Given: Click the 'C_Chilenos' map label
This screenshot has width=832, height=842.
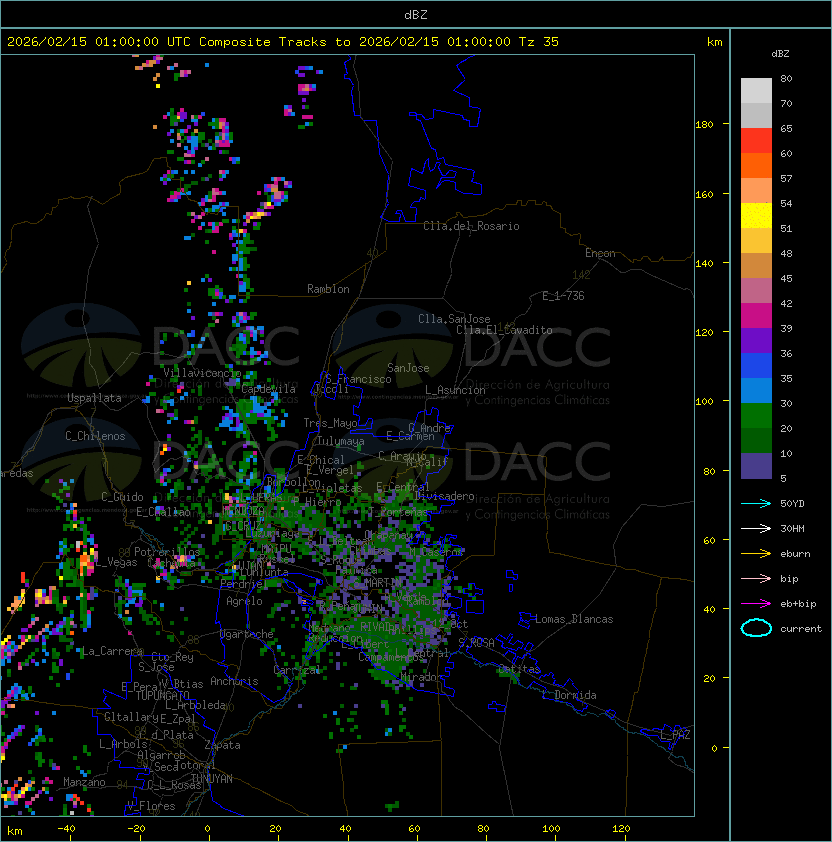Looking at the screenshot, I should [95, 436].
